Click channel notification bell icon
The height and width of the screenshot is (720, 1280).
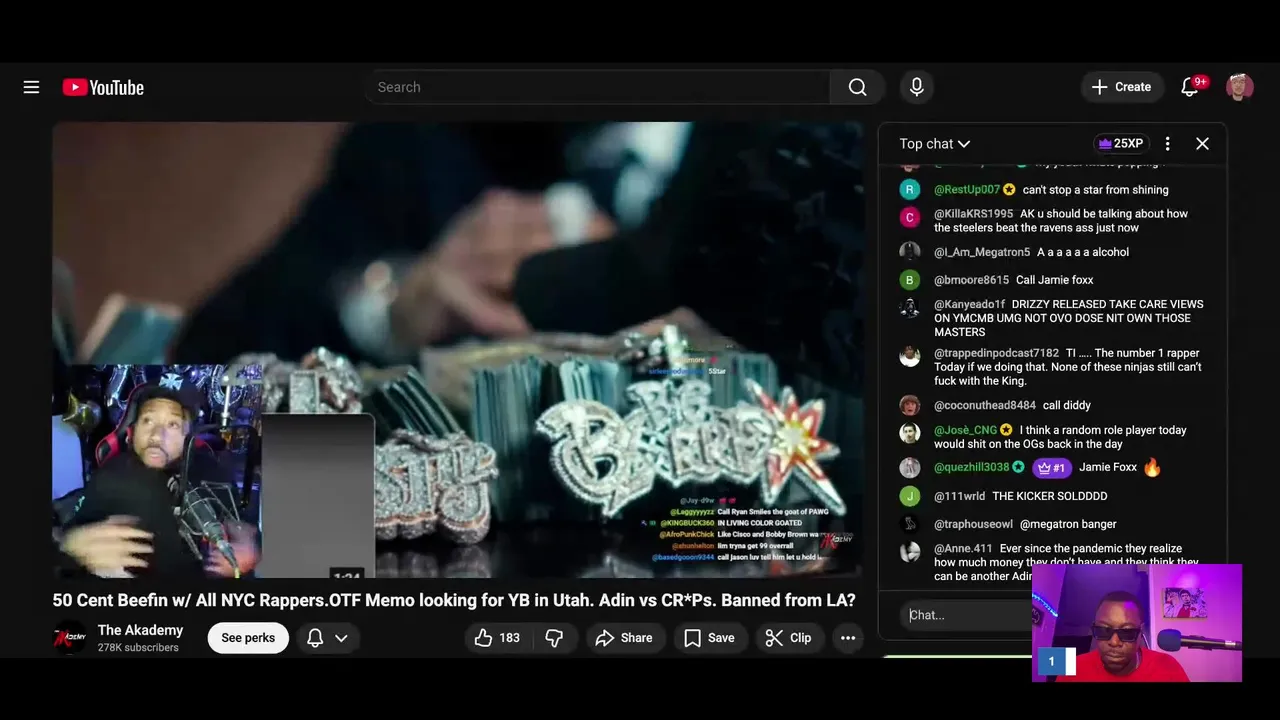[x=315, y=638]
